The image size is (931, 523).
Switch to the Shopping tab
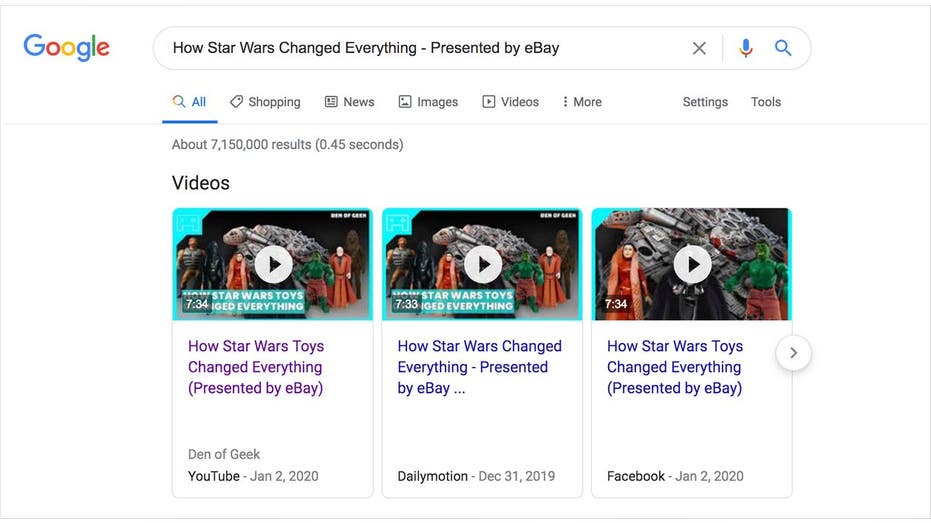265,102
